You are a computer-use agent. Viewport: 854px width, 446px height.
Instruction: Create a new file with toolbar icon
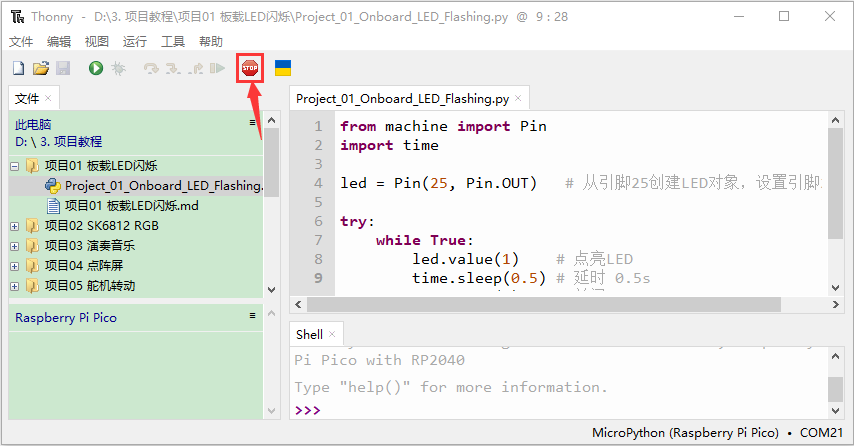[x=19, y=68]
